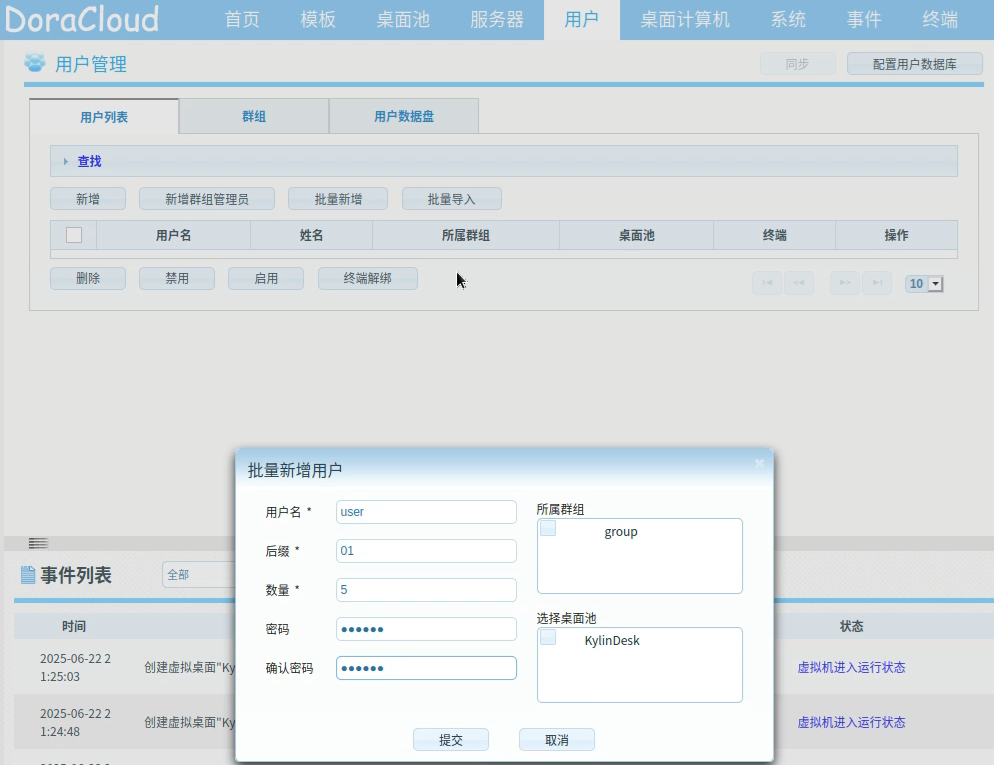Switch to the 群组 tab
The width and height of the screenshot is (994, 765).
click(253, 115)
